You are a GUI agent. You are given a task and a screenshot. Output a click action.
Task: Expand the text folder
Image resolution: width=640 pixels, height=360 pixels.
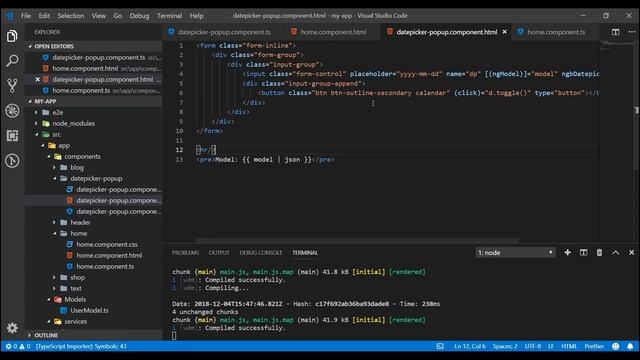[94, 288]
